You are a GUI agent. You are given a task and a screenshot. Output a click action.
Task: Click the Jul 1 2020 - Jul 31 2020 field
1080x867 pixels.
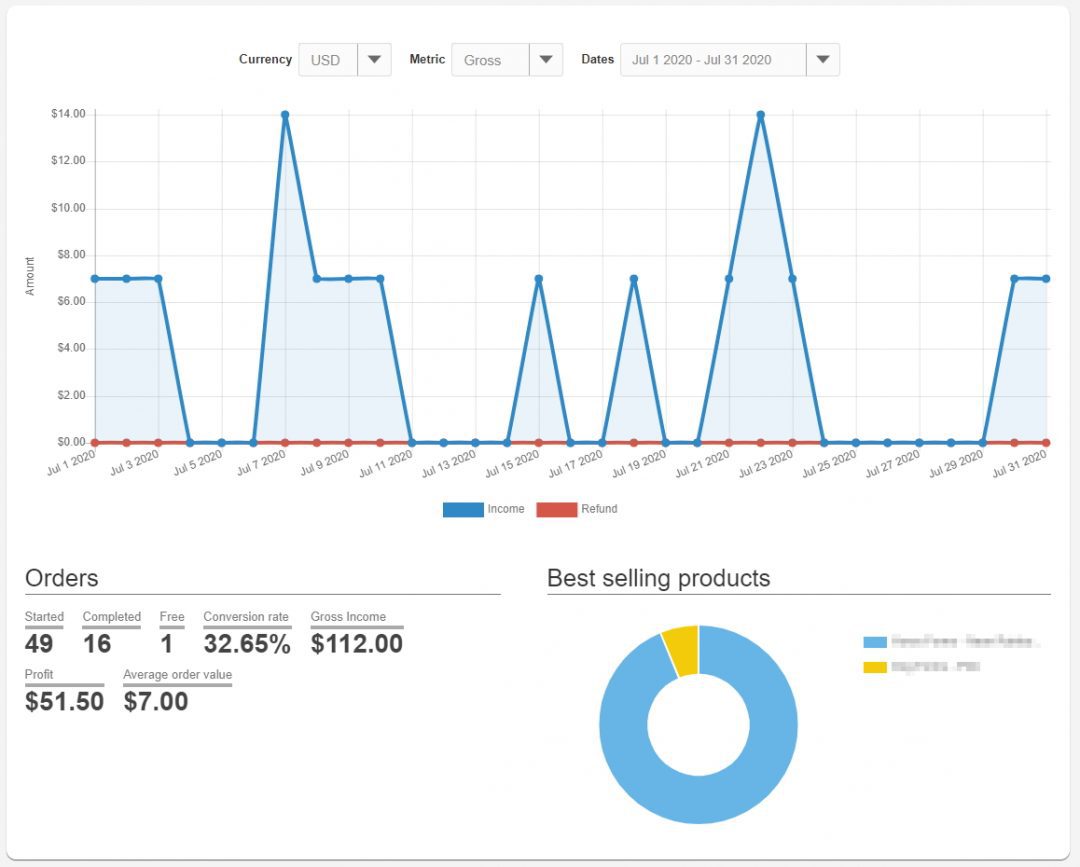[713, 60]
